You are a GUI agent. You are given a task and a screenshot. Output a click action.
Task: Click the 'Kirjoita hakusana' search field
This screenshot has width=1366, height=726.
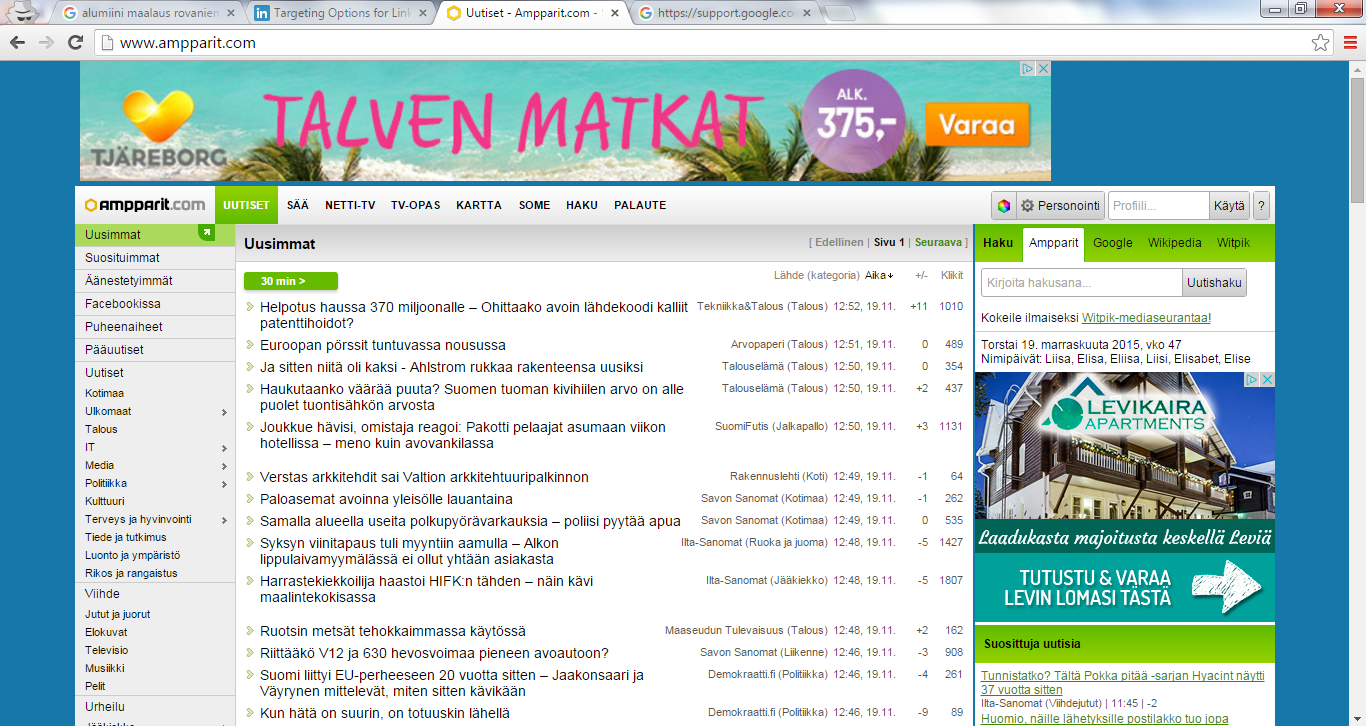pyautogui.click(x=1082, y=283)
